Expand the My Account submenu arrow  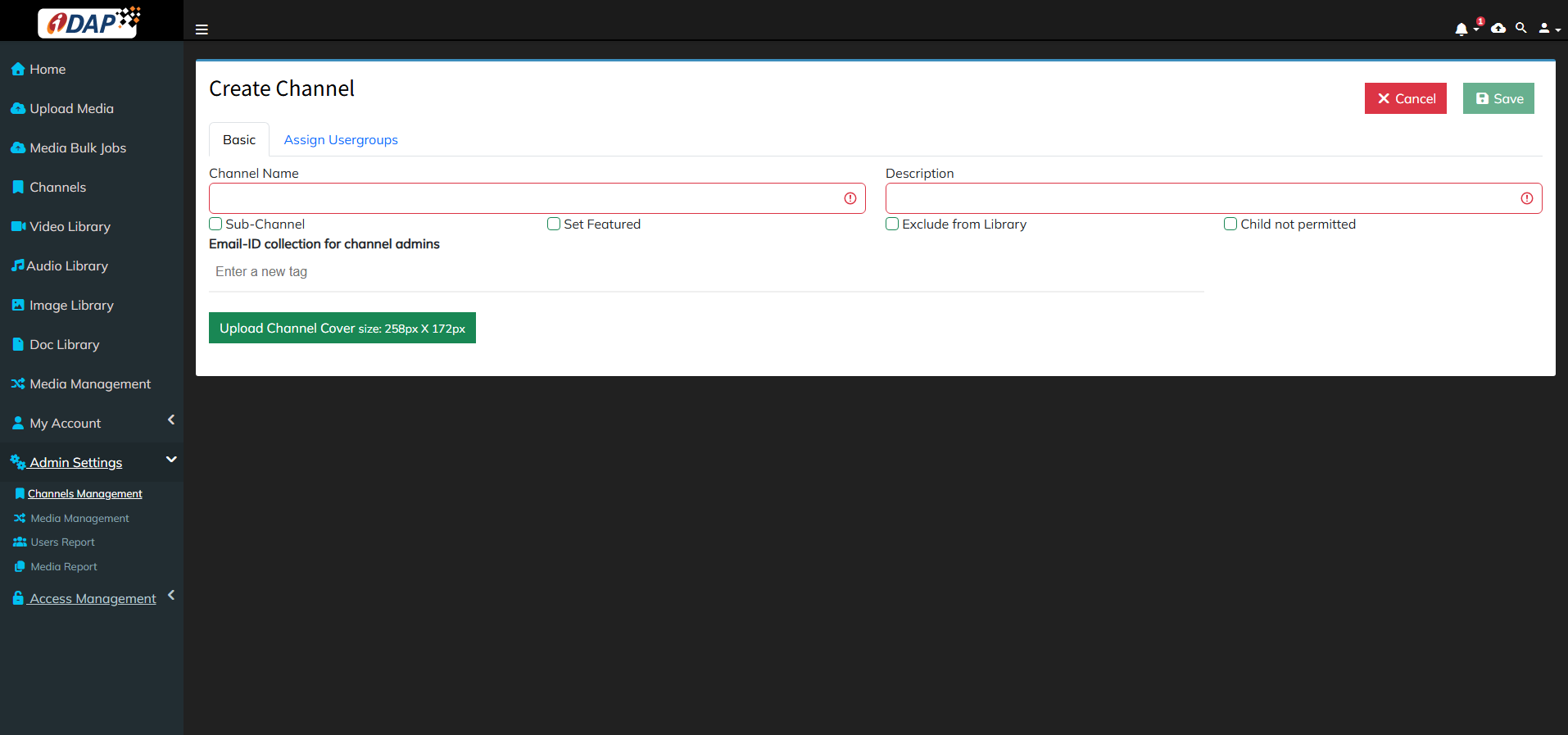[x=171, y=420]
